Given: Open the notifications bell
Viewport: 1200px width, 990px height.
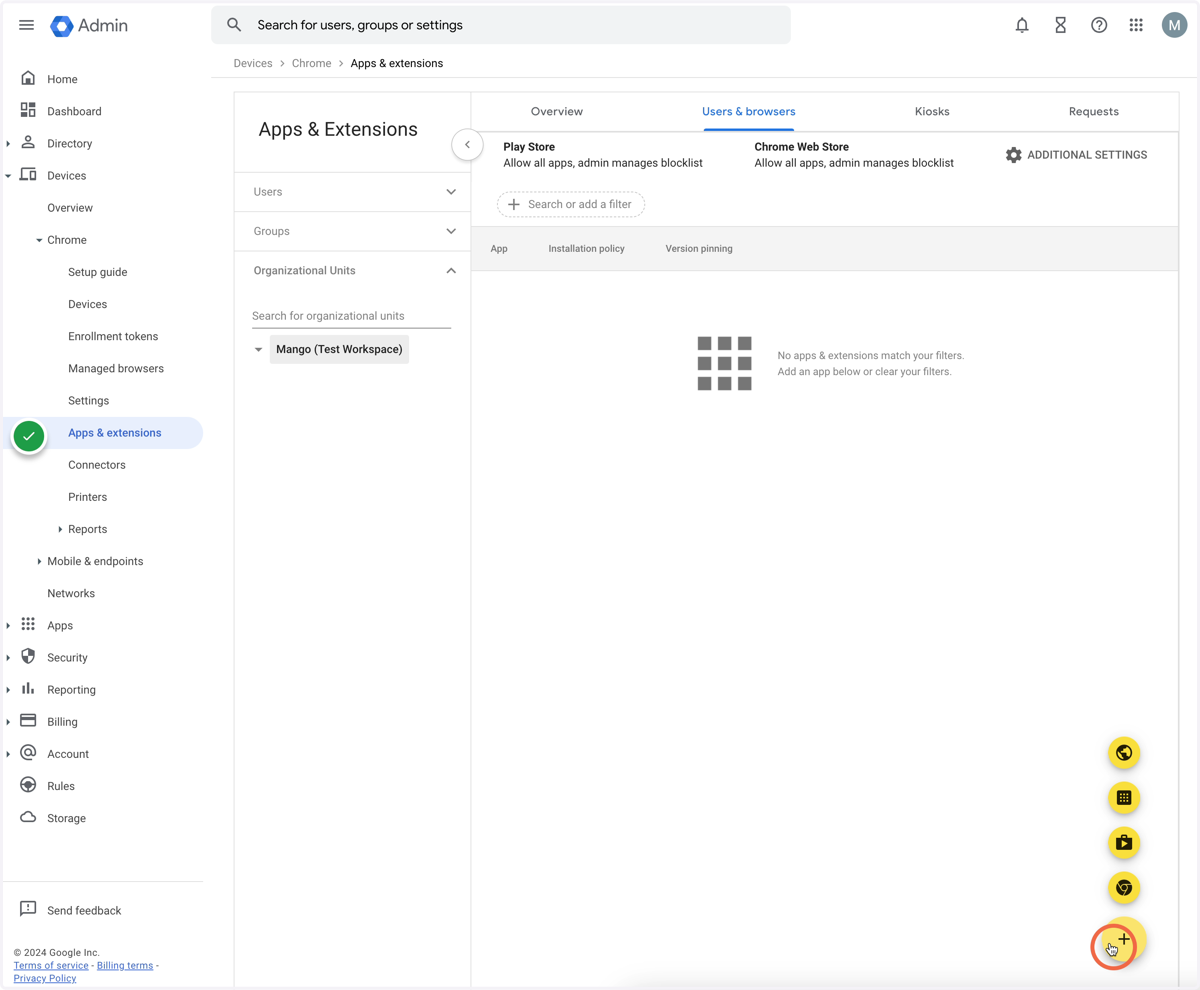Looking at the screenshot, I should (1022, 25).
